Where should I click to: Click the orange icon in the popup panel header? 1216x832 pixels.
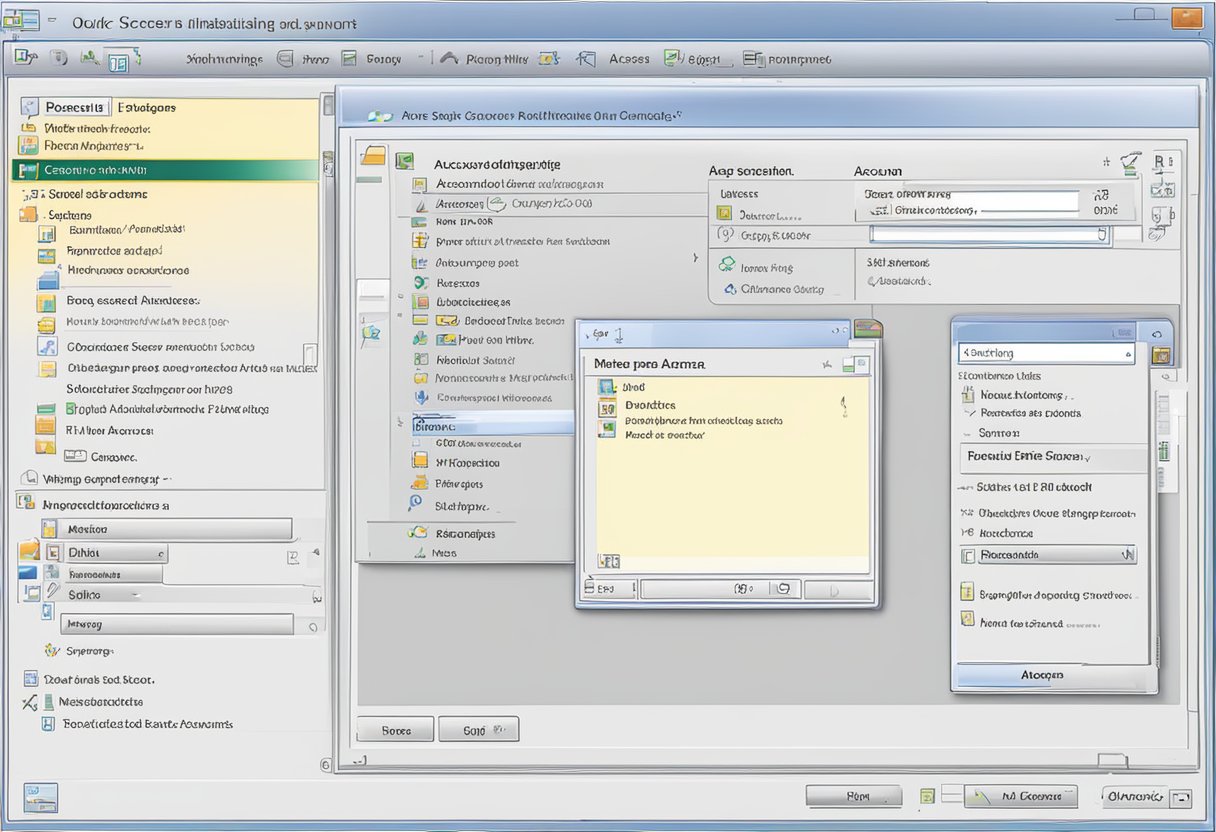(1160, 354)
